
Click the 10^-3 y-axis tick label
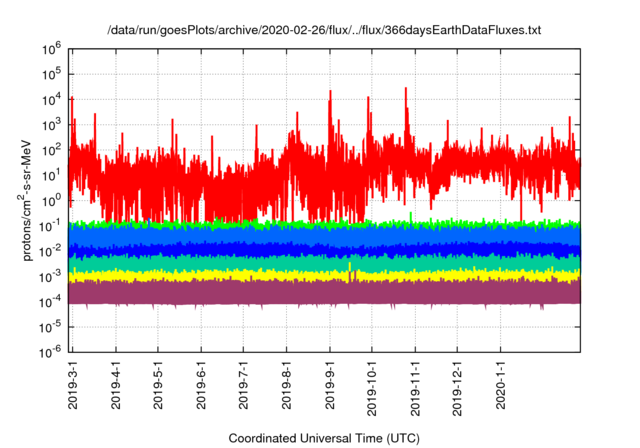click(50, 277)
